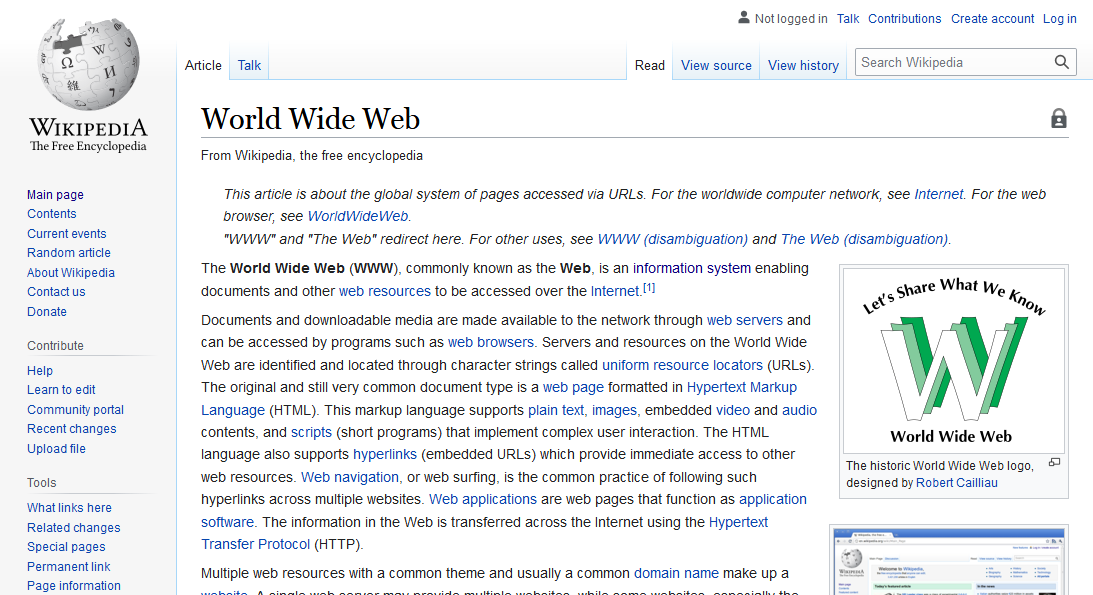1093x595 pixels.
Task: Follow the web servers link
Action: pyautogui.click(x=744, y=320)
